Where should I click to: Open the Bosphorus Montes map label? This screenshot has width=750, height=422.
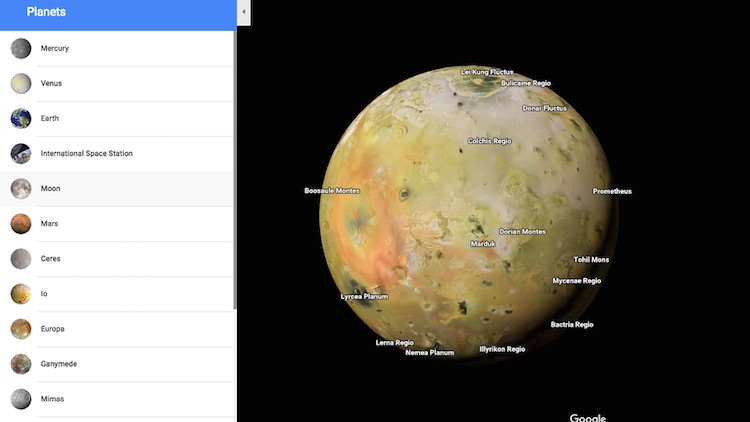point(332,190)
